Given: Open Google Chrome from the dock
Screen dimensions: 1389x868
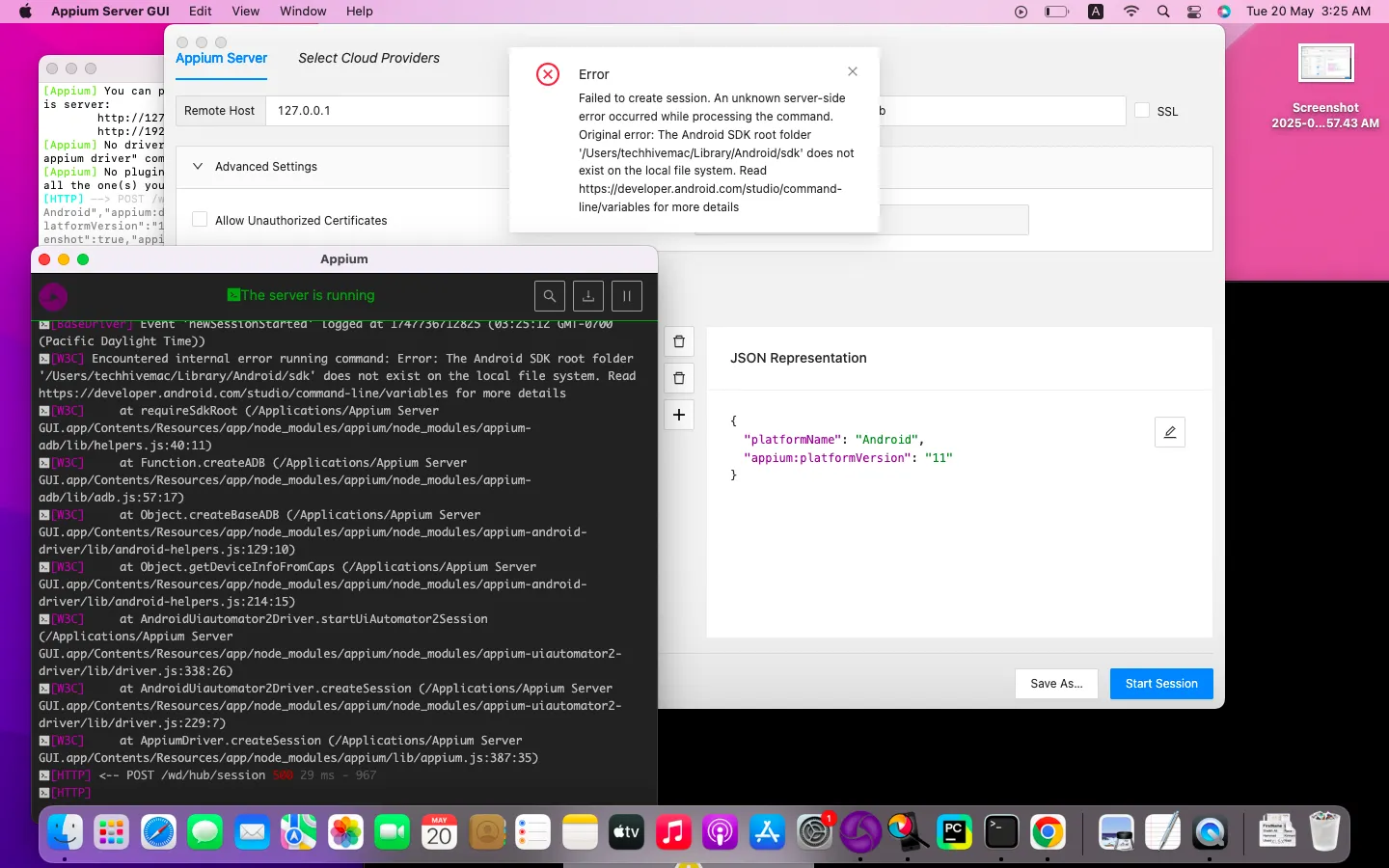Looking at the screenshot, I should coord(1048,831).
